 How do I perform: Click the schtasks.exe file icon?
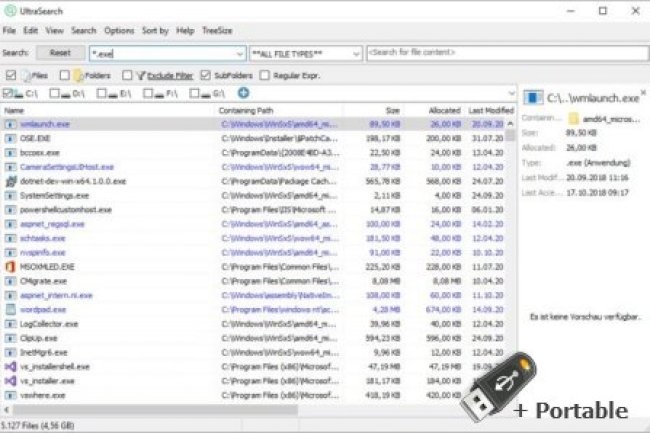coord(10,238)
